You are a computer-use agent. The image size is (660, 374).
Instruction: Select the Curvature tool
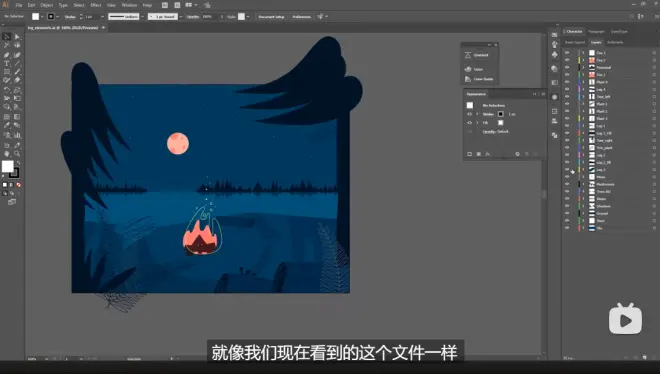click(17, 55)
